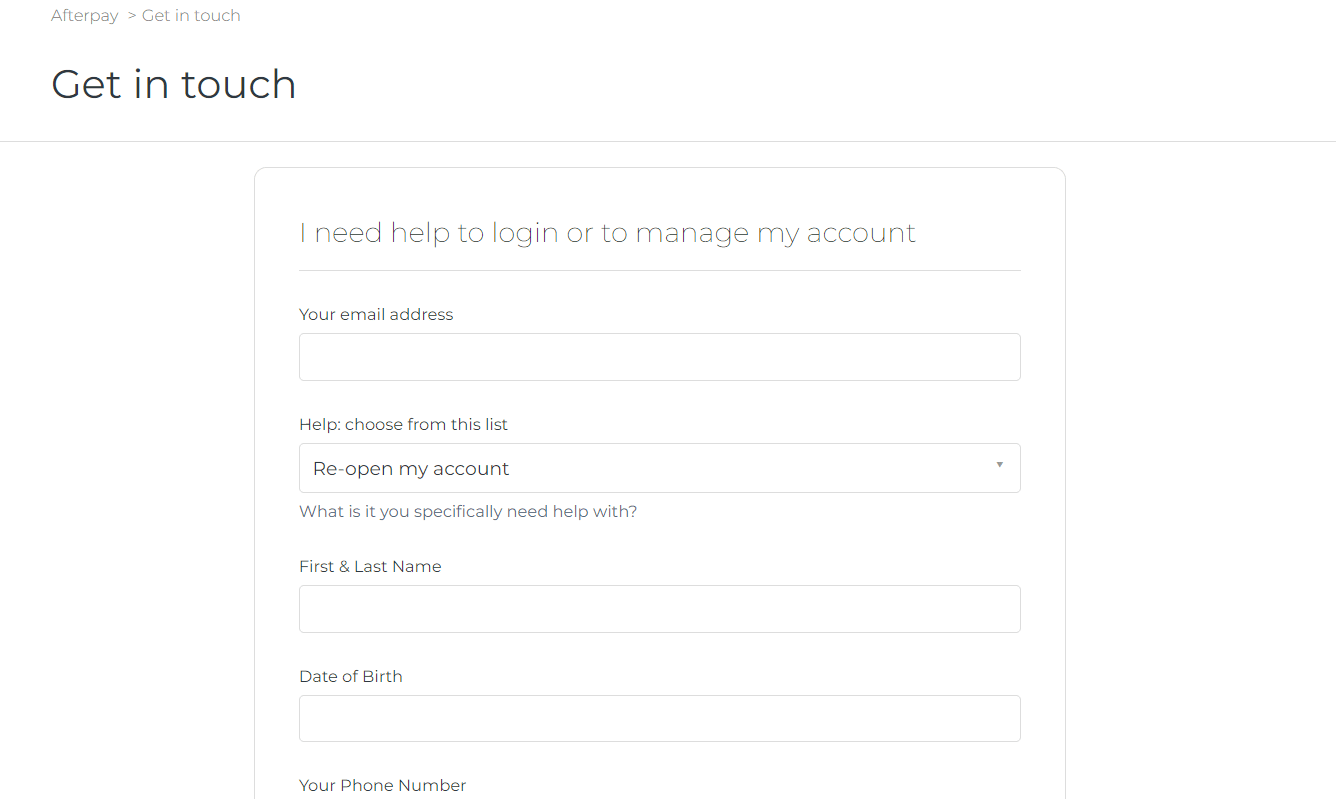
Task: Click the word 'account' in the form heading
Action: pyautogui.click(x=861, y=233)
